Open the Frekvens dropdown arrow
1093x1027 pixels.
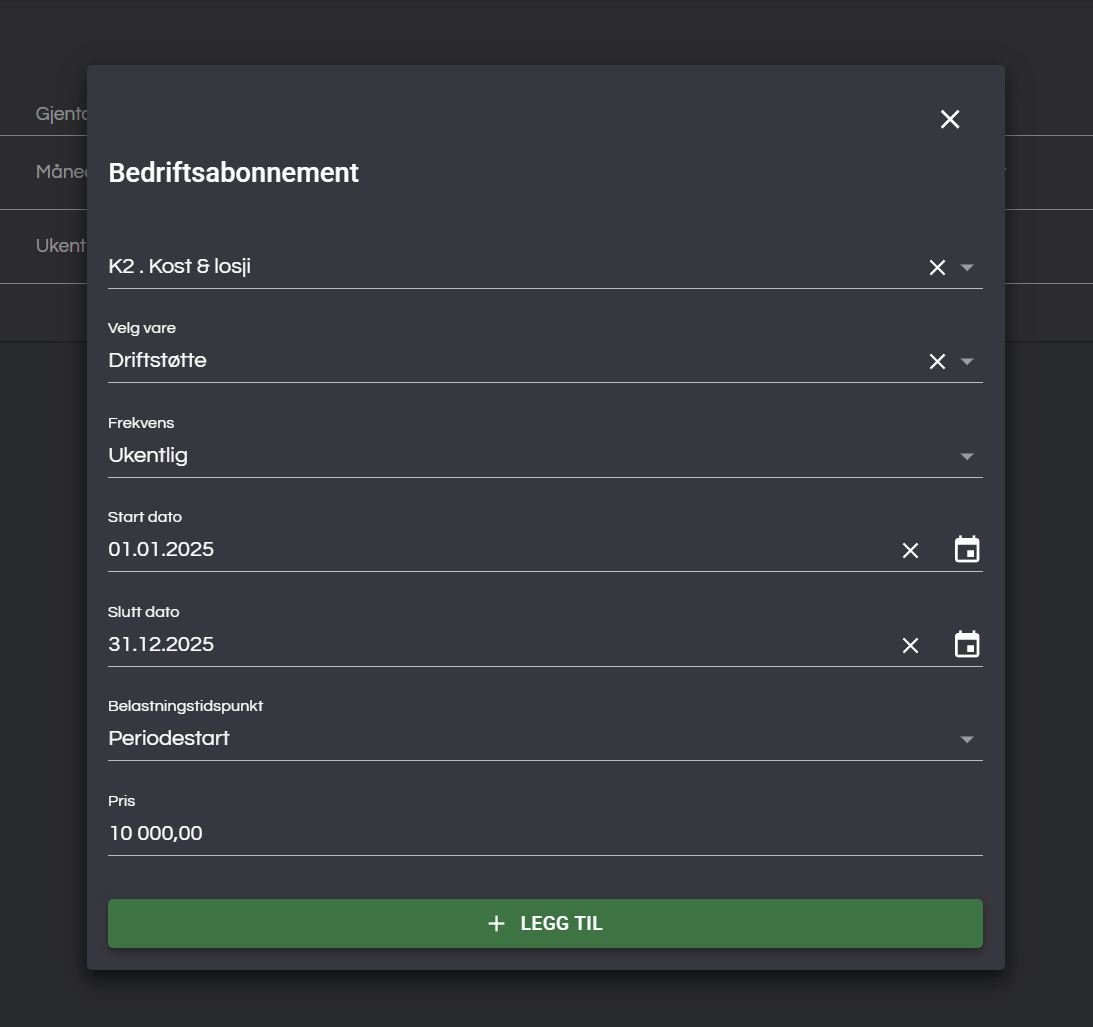tap(967, 456)
